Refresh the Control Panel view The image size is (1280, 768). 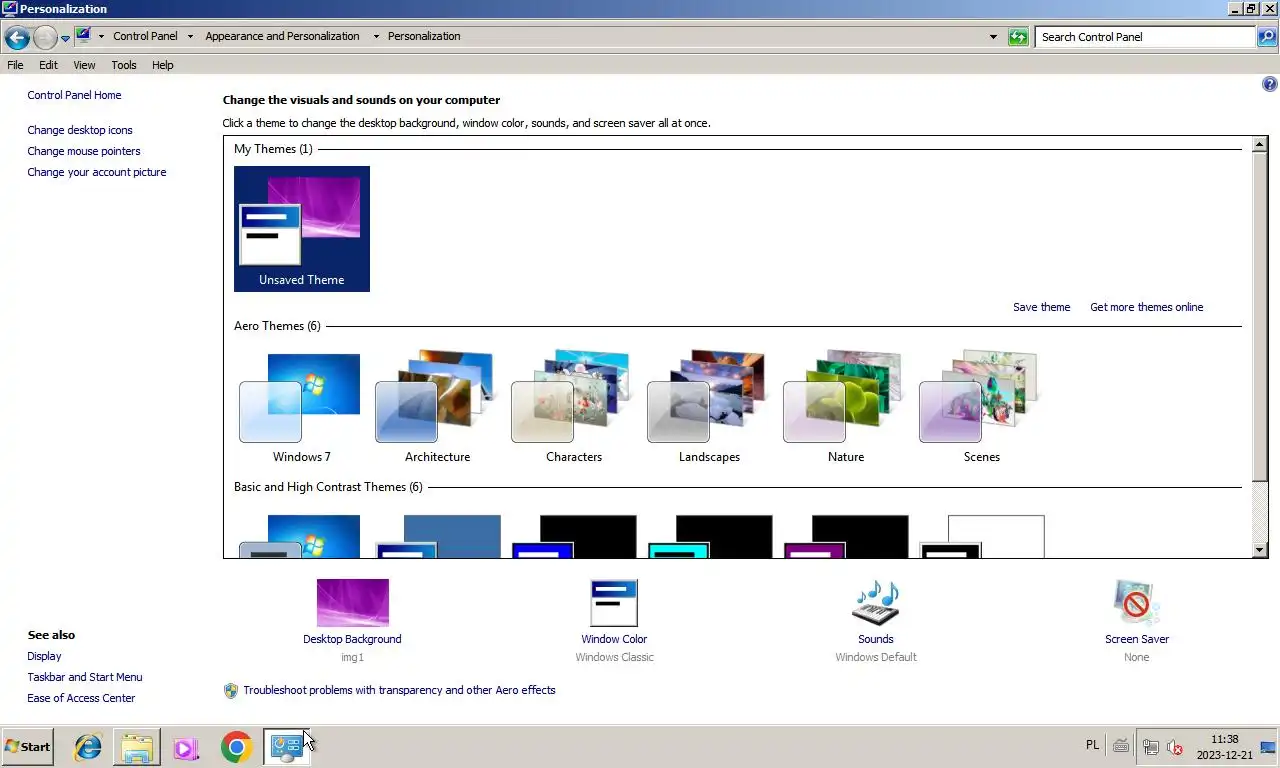[1018, 37]
